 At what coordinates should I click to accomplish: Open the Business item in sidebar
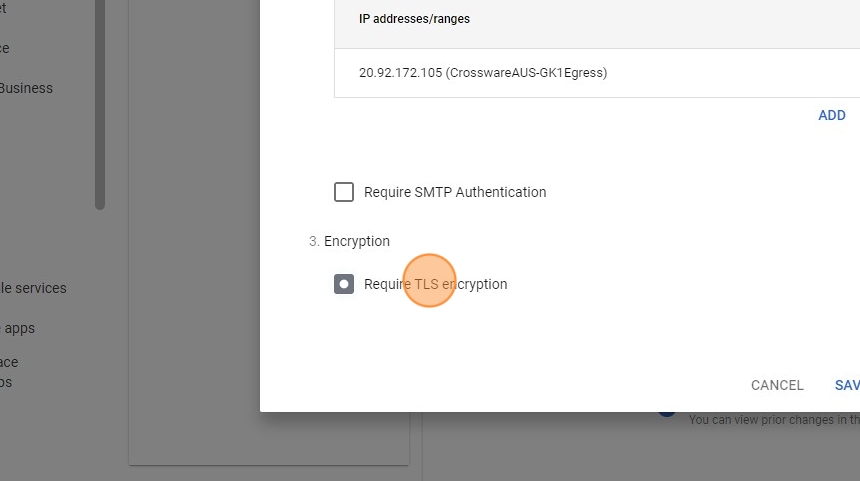[x=26, y=88]
